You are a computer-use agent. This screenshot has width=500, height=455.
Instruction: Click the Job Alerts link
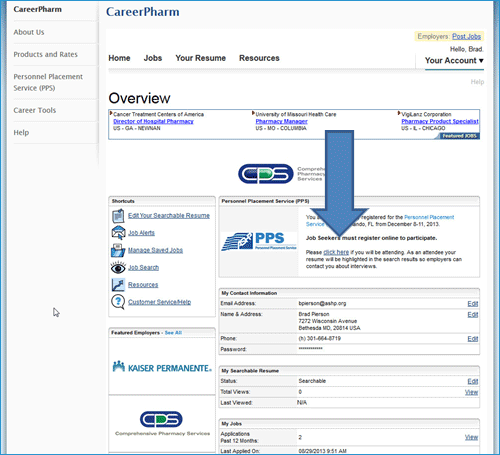tap(141, 233)
